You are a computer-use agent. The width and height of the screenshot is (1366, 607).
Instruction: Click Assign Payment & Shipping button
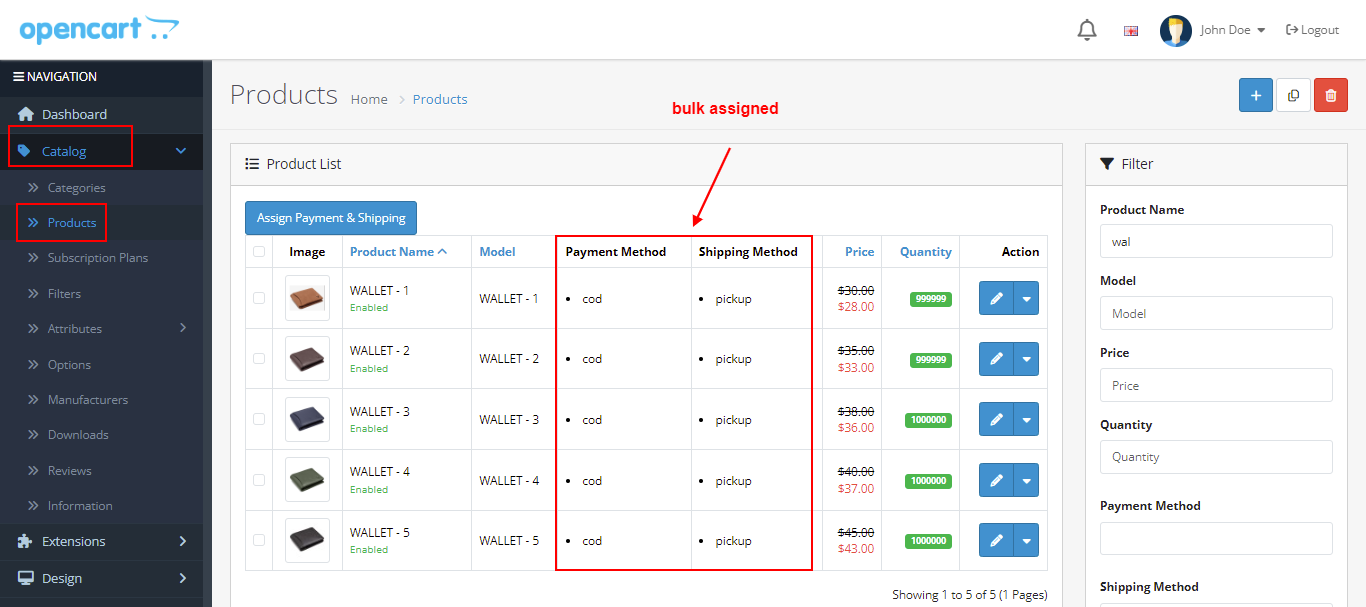331,218
